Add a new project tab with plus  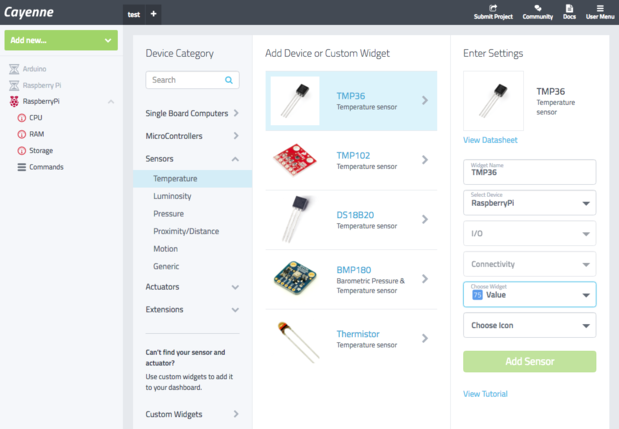point(154,14)
